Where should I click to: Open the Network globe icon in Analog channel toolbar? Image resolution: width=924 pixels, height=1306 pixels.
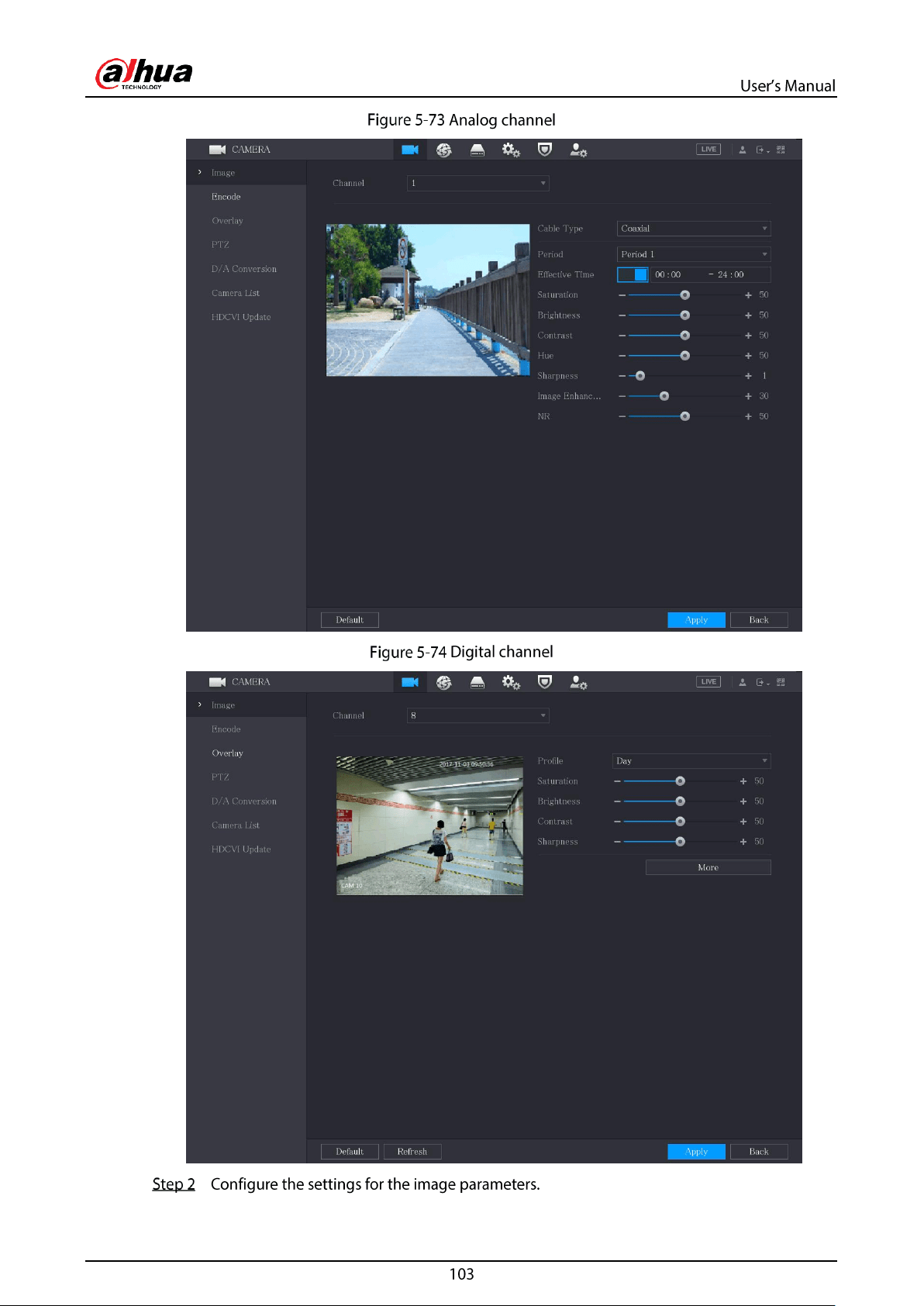click(x=443, y=150)
